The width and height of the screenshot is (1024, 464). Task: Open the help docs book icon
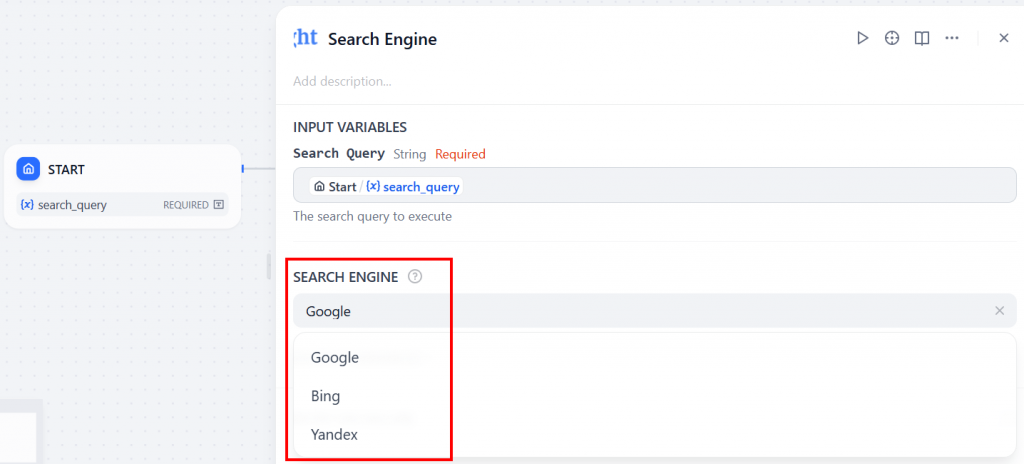click(x=922, y=38)
